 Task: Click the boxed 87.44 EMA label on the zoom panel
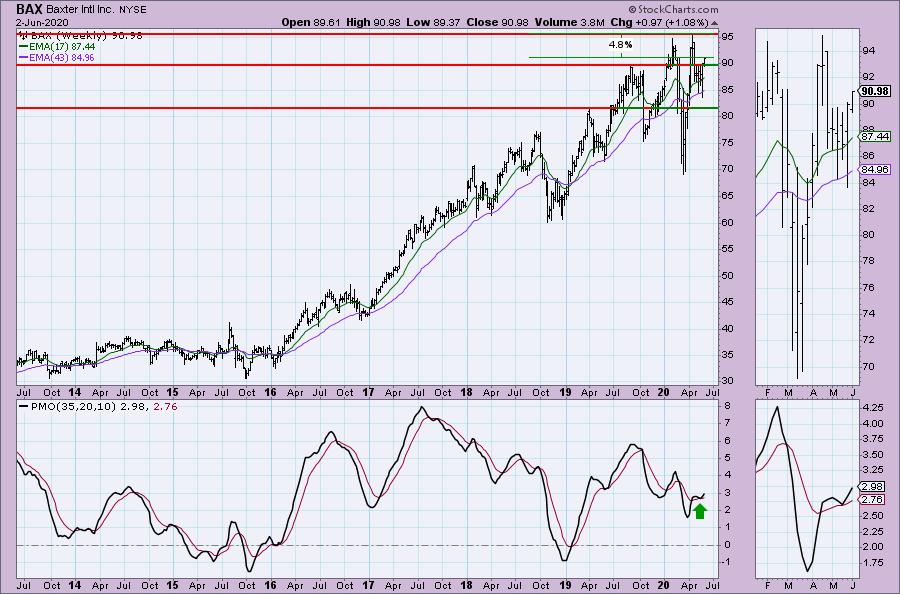[876, 136]
